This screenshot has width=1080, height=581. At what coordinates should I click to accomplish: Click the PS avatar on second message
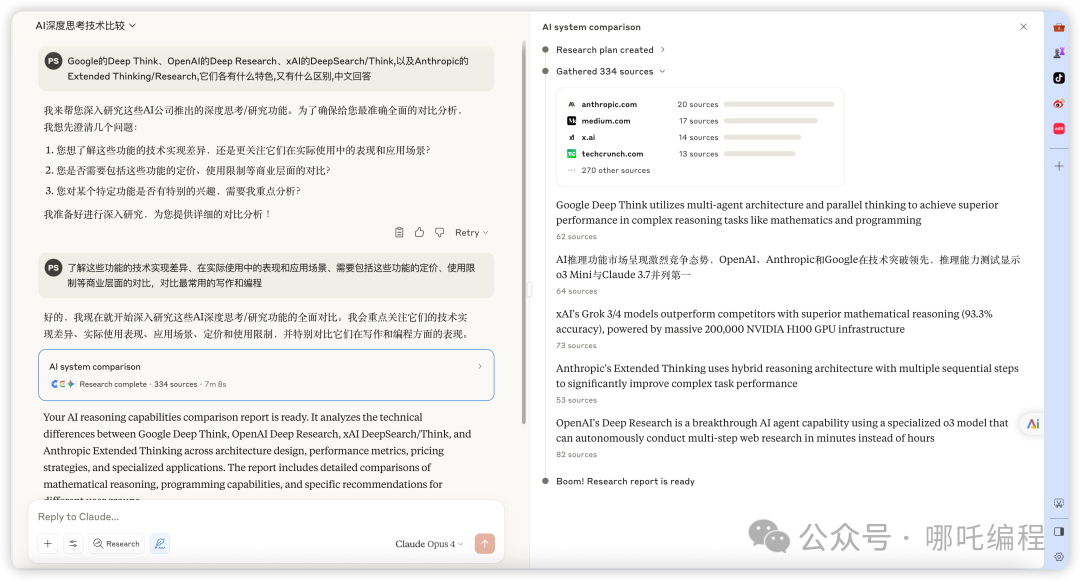point(53,267)
